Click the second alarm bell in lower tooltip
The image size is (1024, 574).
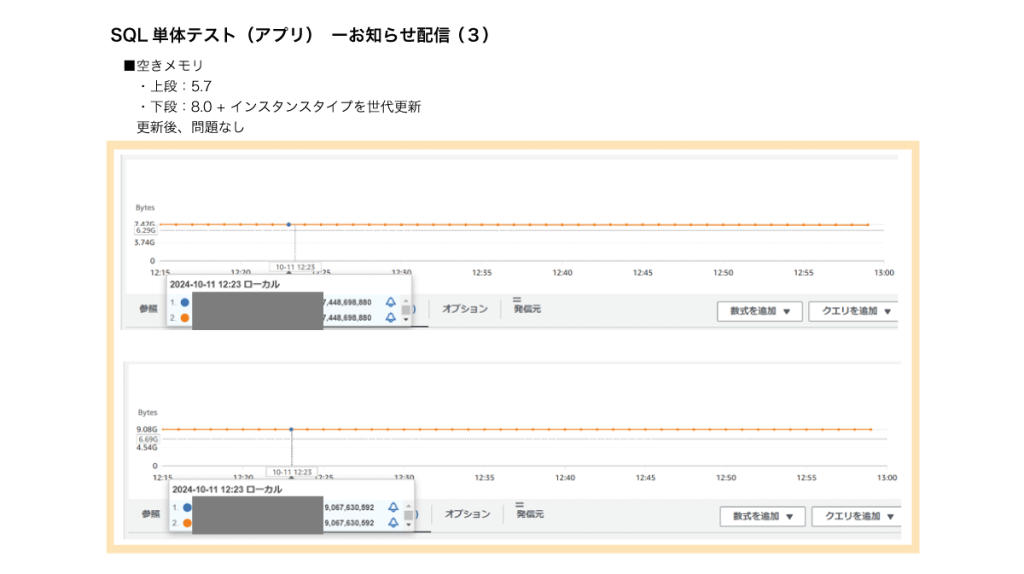393,523
